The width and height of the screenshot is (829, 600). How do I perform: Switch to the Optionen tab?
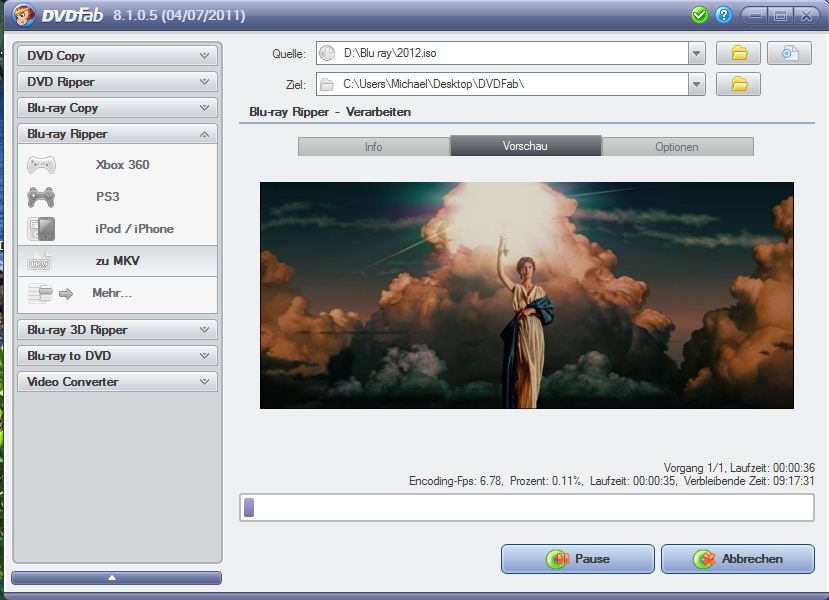click(677, 146)
